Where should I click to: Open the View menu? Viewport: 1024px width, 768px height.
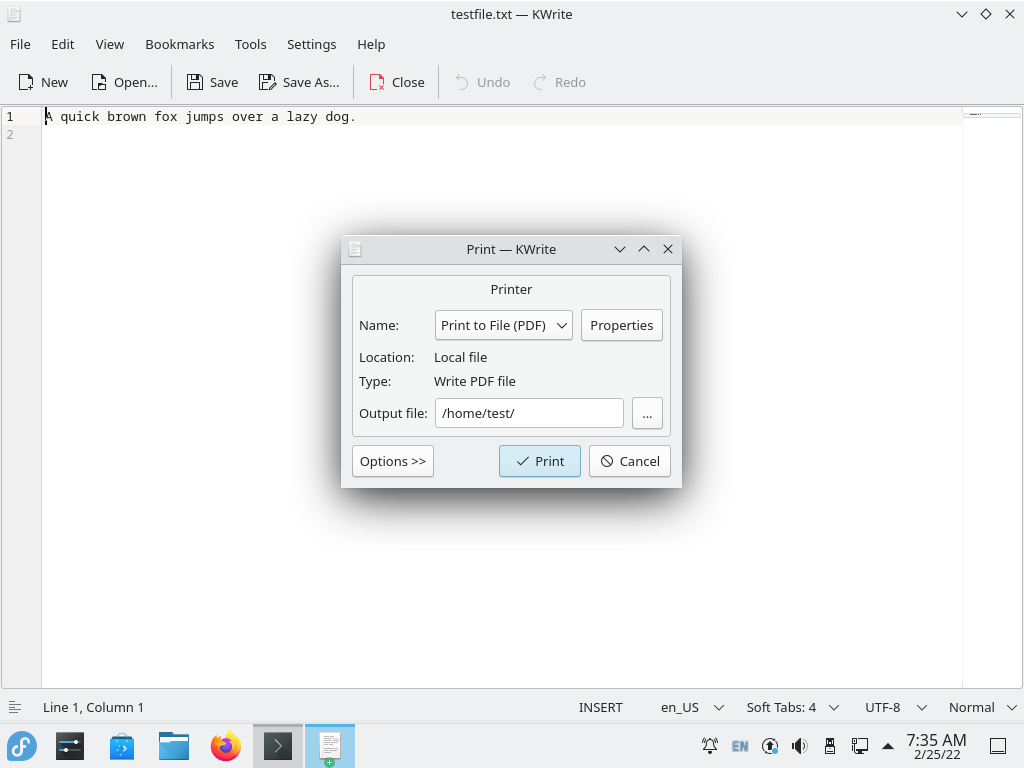110,44
